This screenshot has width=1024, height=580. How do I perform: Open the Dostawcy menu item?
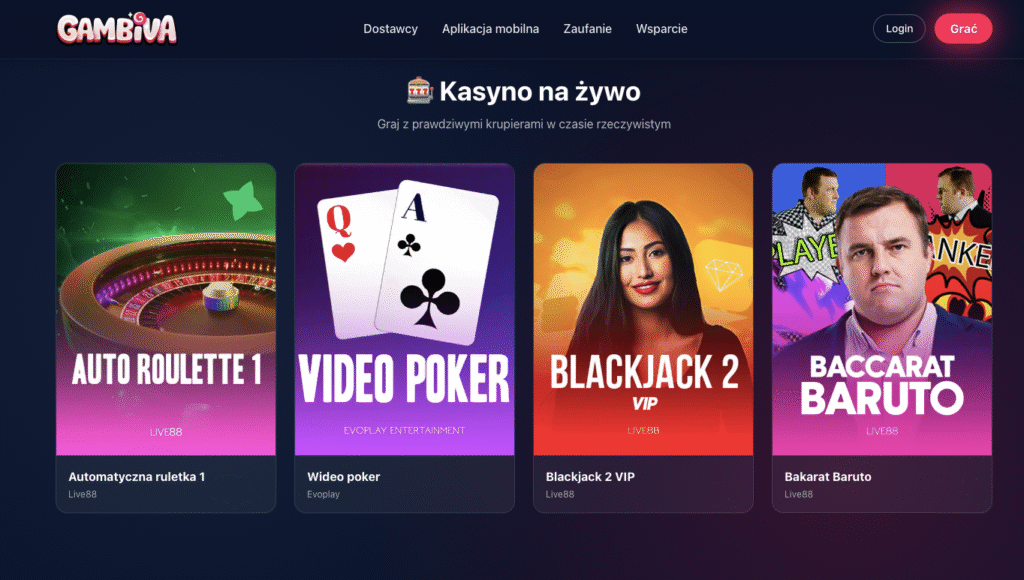(x=391, y=29)
